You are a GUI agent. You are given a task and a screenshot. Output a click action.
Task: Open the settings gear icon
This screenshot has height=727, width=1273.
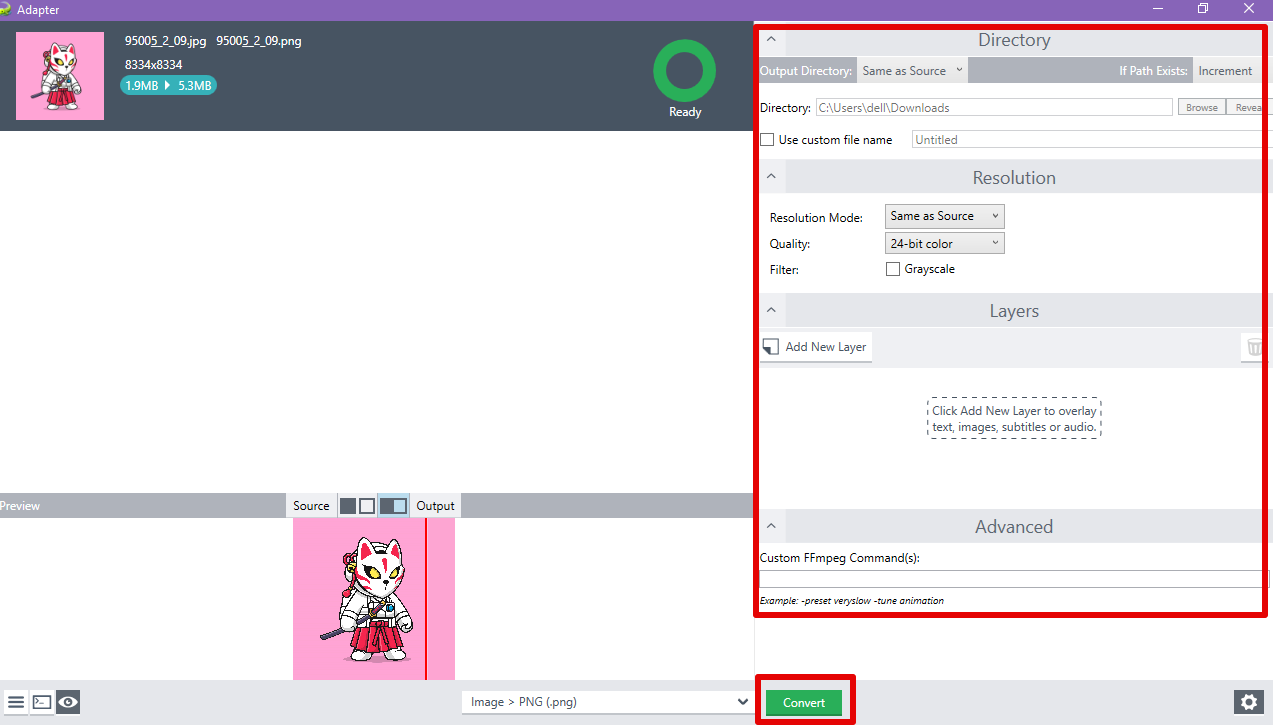tap(1249, 702)
